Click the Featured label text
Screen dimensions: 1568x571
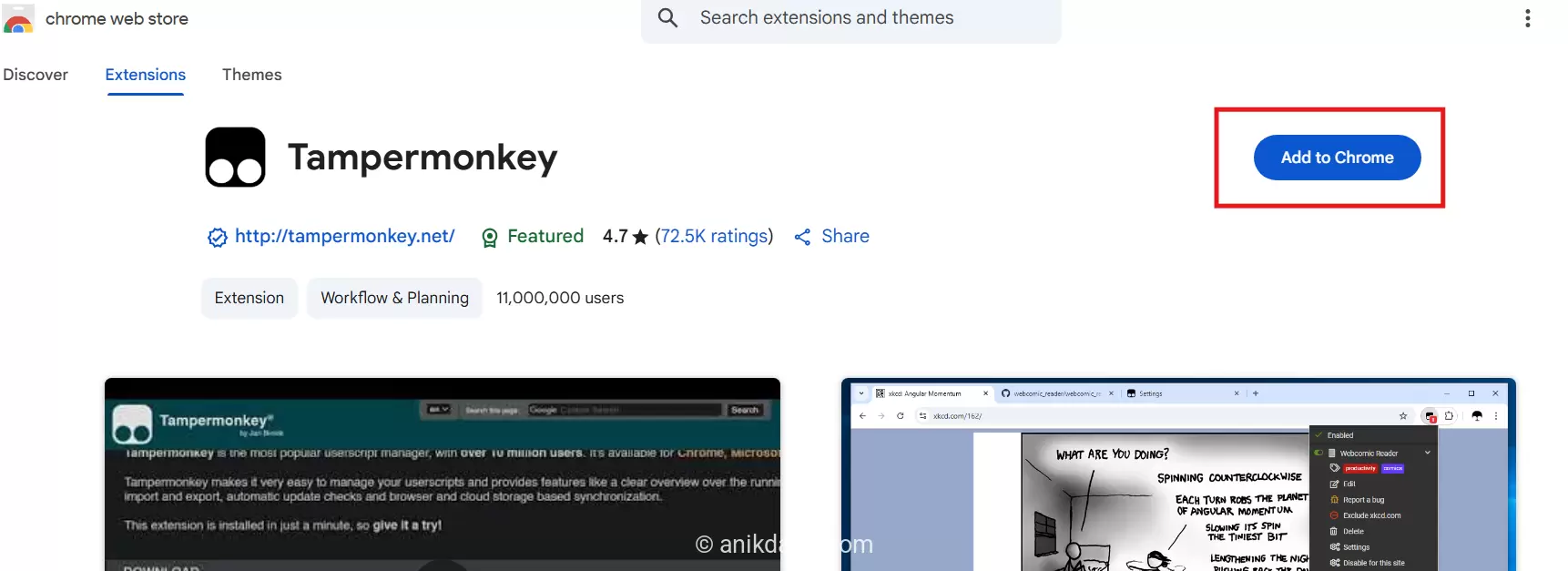tap(545, 236)
